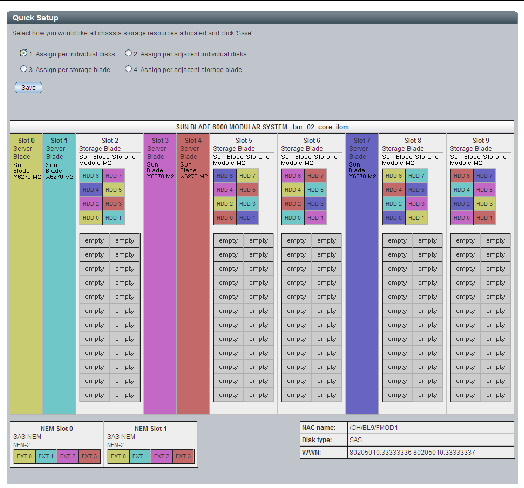Click HDD 0 in Slot 2 storage blade
This screenshot has height=488, width=524.
tap(91, 218)
